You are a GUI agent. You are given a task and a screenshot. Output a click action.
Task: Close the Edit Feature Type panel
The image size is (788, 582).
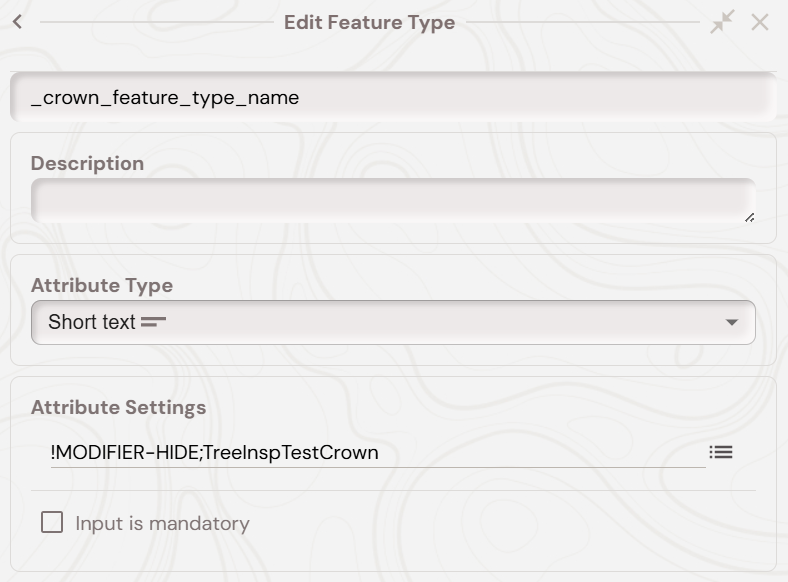pyautogui.click(x=760, y=22)
